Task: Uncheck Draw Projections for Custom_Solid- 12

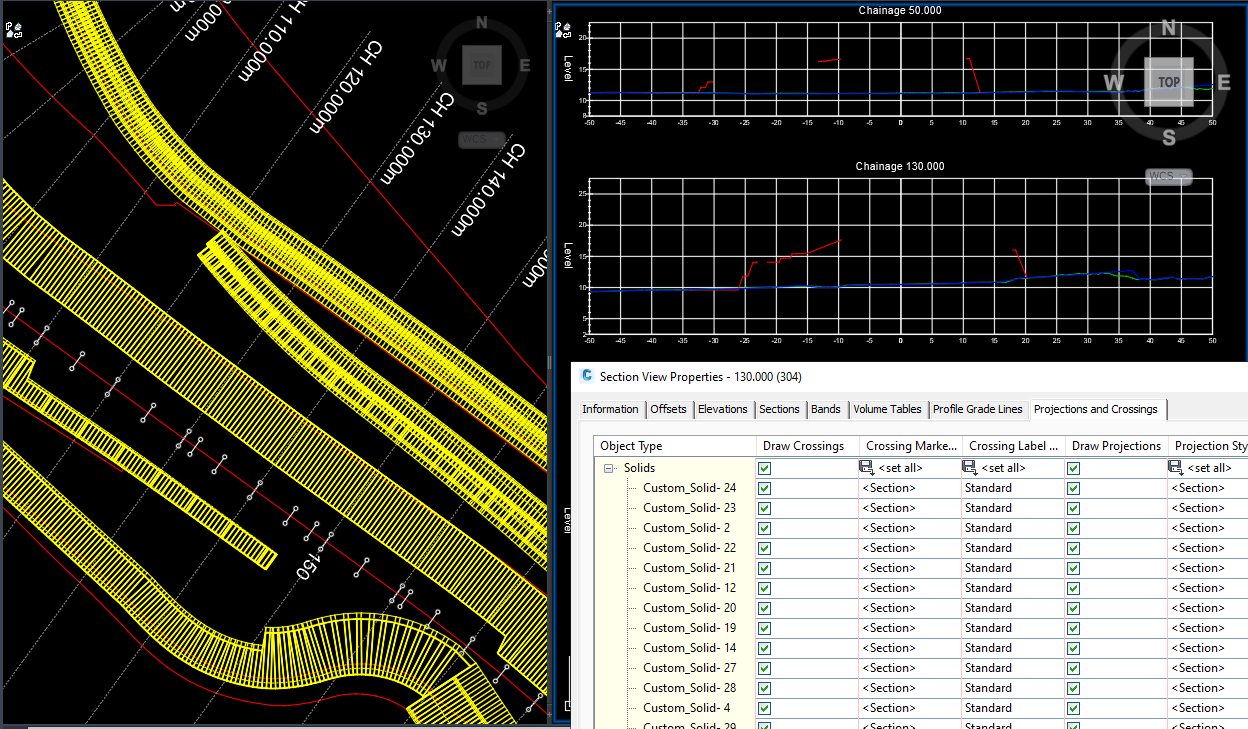Action: (x=1074, y=588)
